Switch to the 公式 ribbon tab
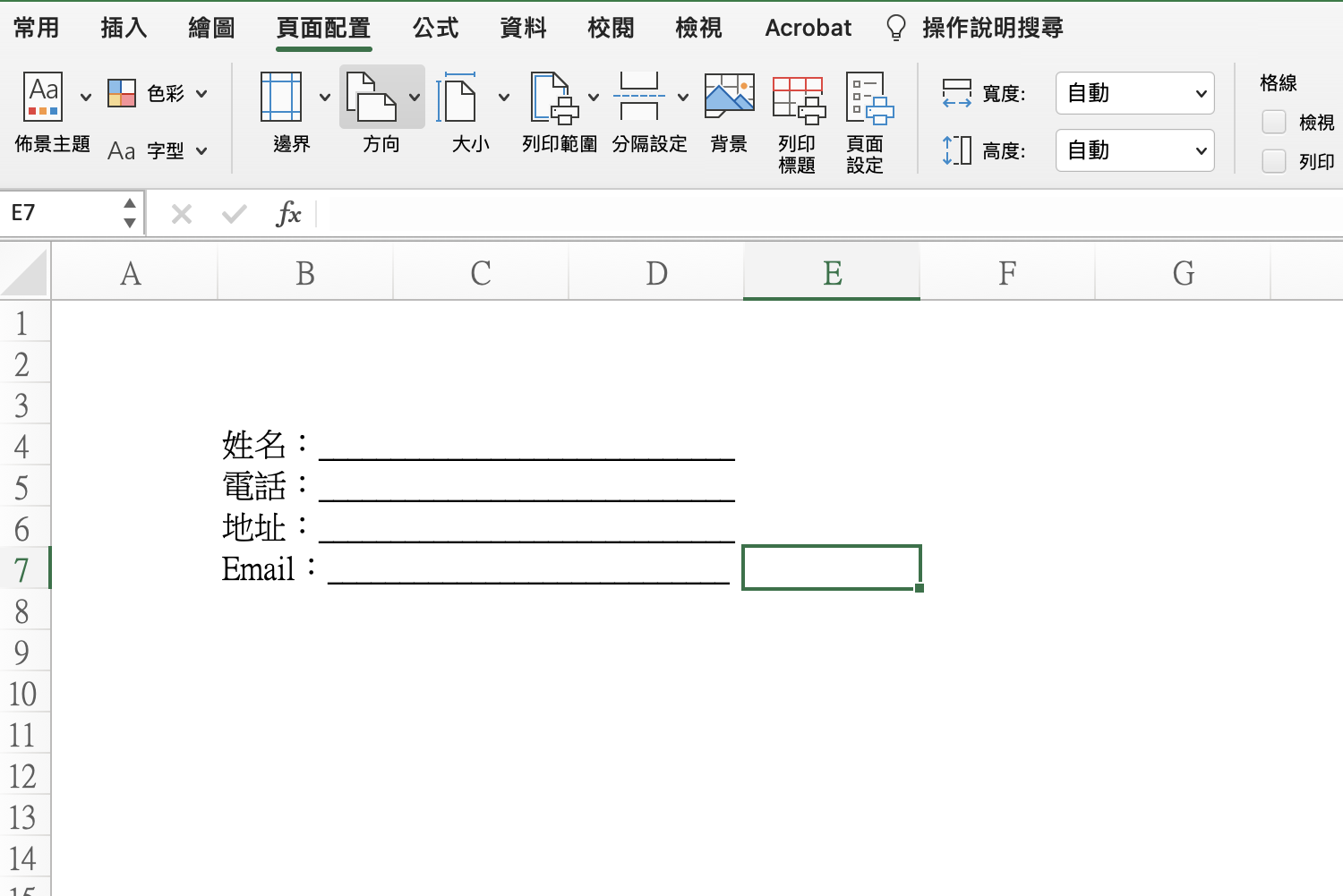This screenshot has height=896, width=1343. pos(436,28)
